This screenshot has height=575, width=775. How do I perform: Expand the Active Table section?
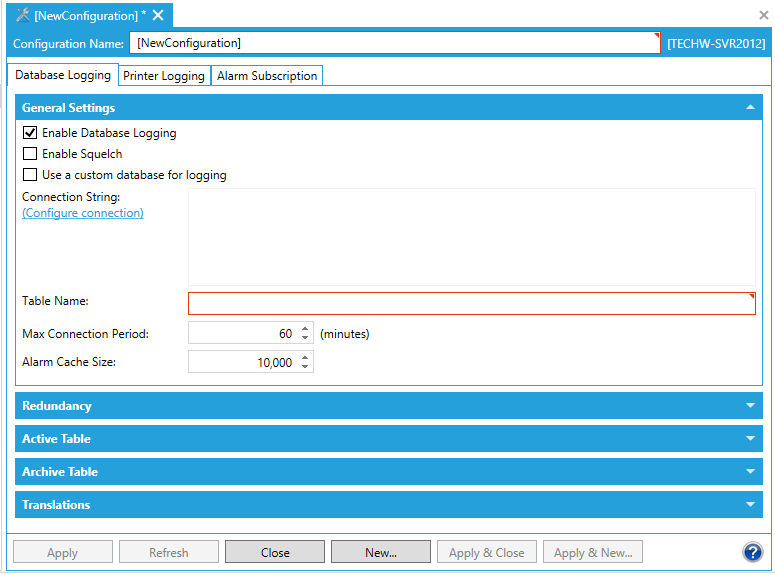pyautogui.click(x=749, y=439)
